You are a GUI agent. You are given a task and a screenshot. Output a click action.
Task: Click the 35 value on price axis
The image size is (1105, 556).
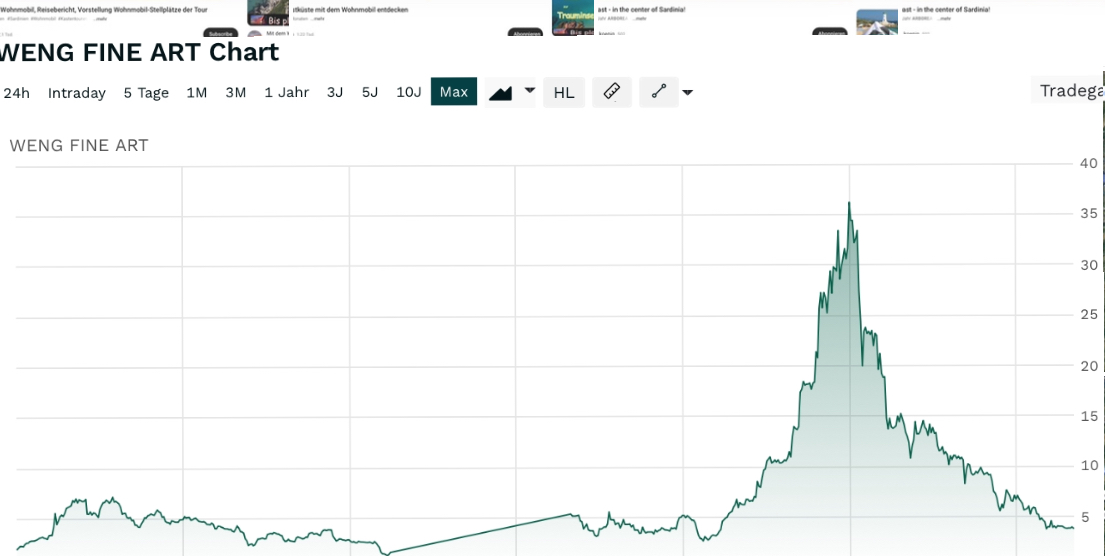click(1089, 214)
